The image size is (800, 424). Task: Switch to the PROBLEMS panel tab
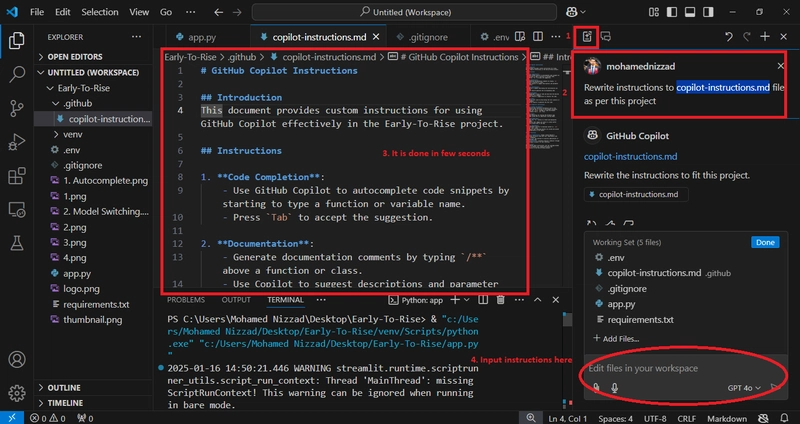pos(186,300)
